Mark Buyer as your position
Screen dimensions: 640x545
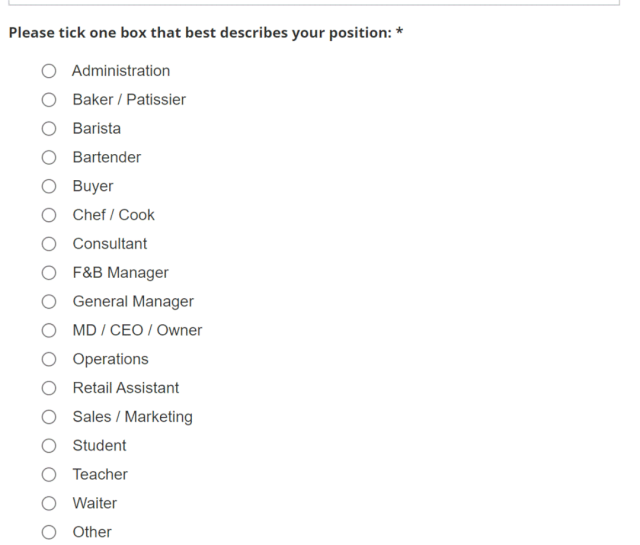click(x=49, y=186)
